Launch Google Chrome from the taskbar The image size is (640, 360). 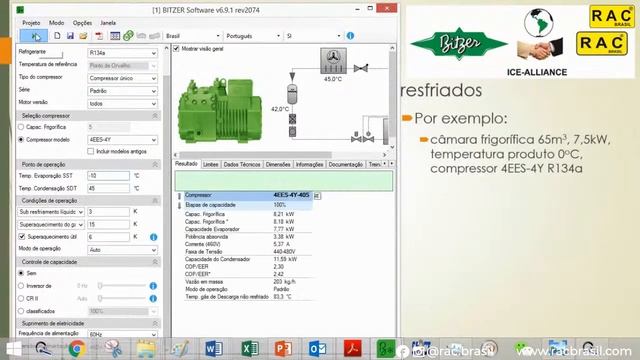(77, 349)
